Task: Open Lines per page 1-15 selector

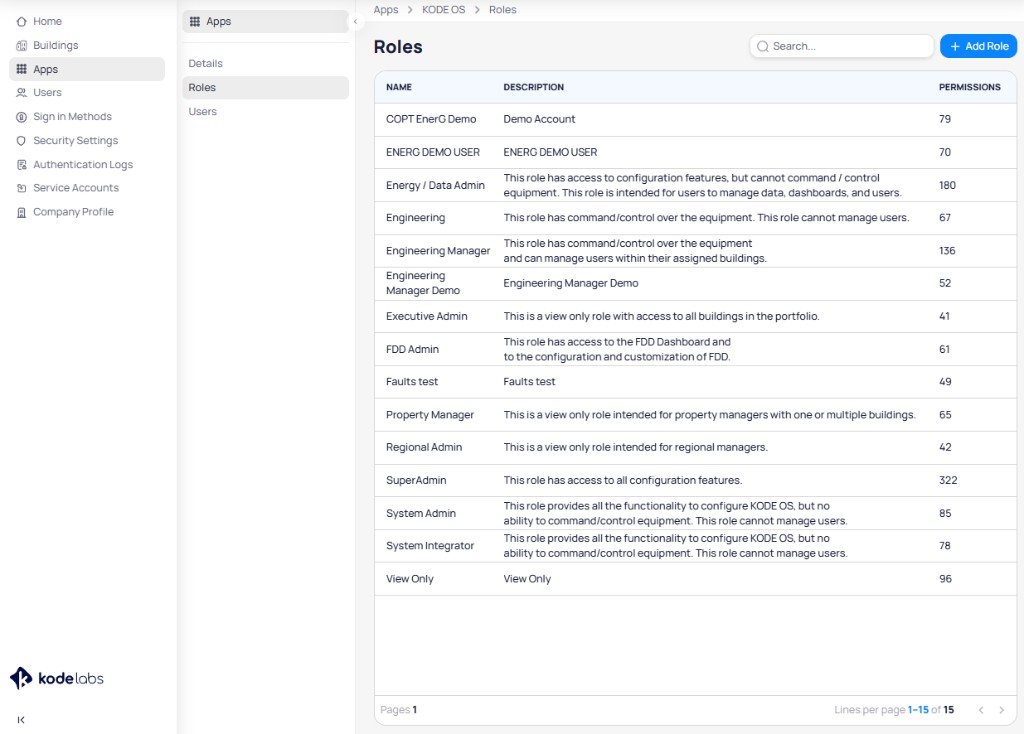Action: [x=918, y=710]
